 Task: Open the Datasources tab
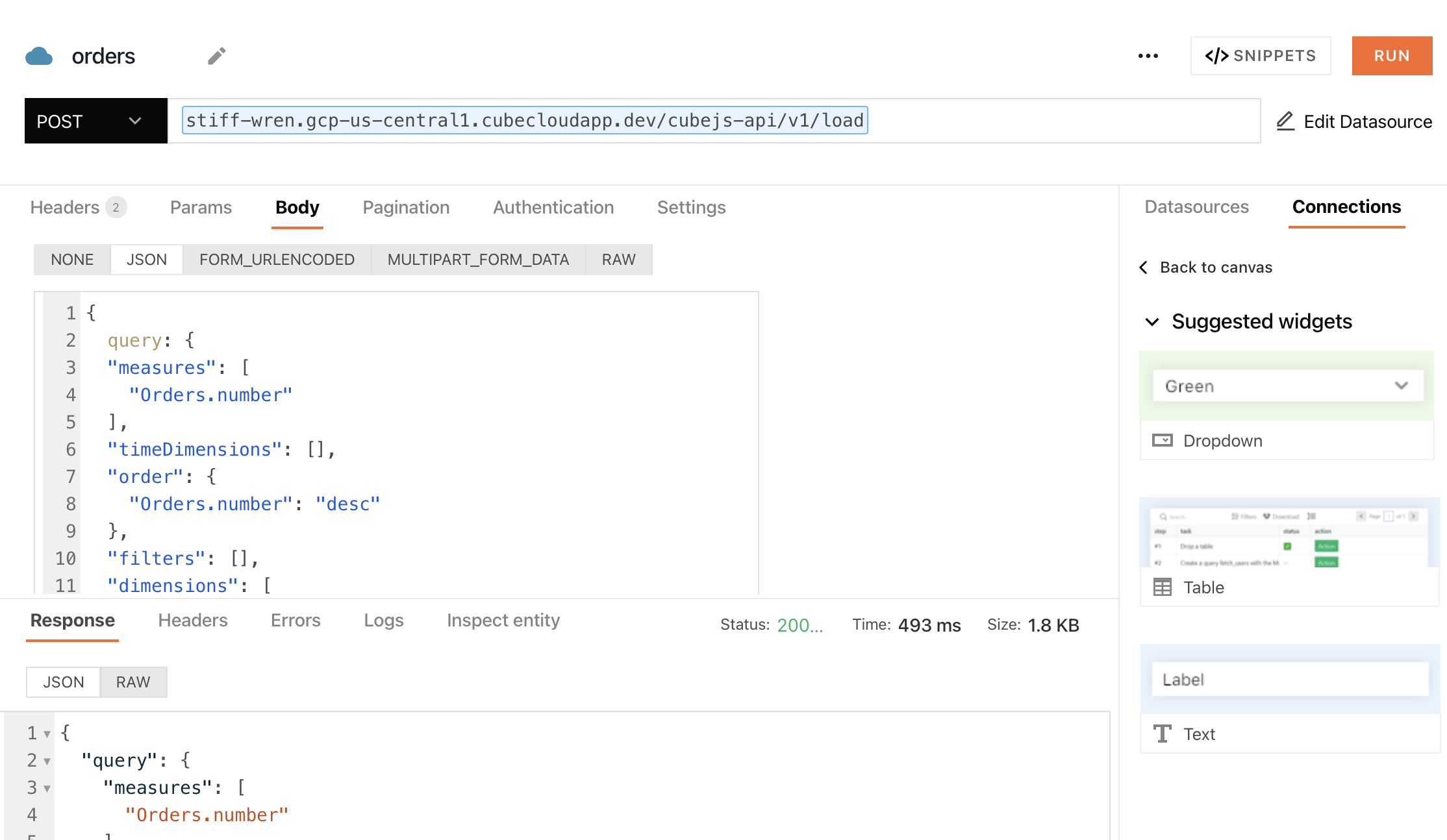point(1196,207)
